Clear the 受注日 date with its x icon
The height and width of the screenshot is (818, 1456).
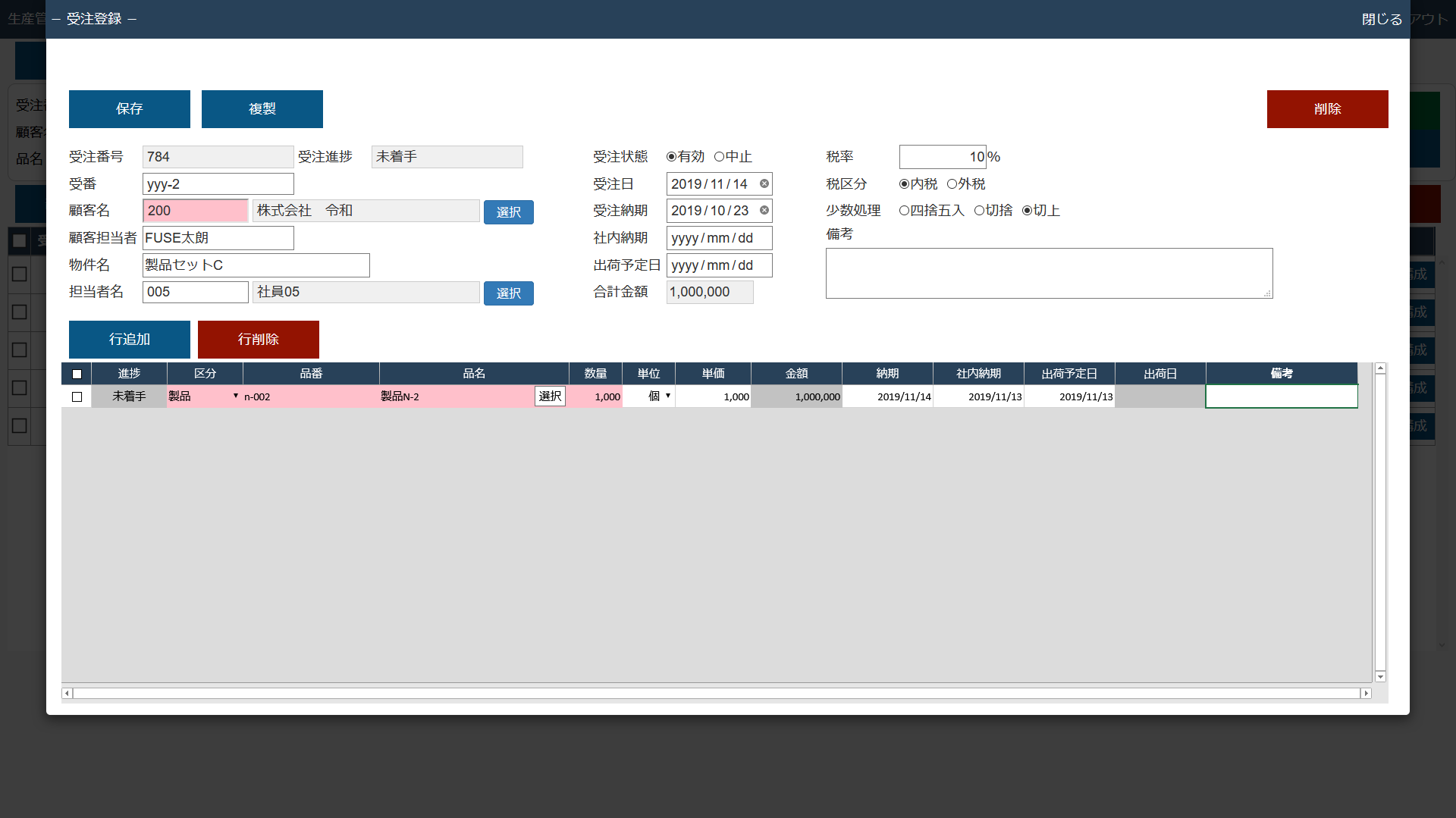[764, 183]
